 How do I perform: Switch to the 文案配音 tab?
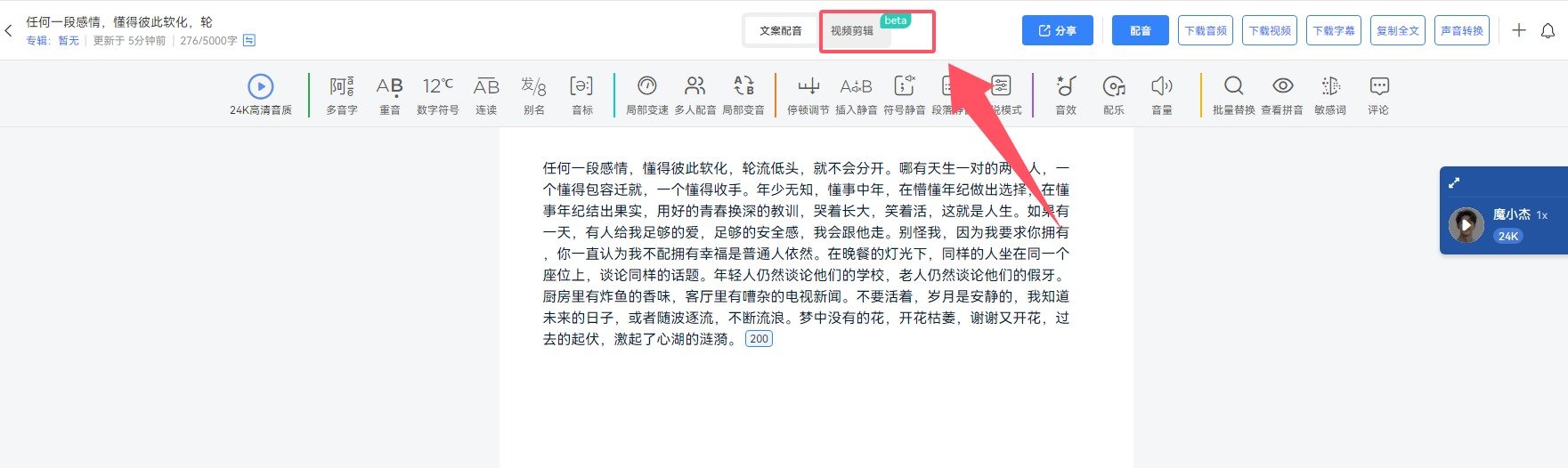(781, 30)
